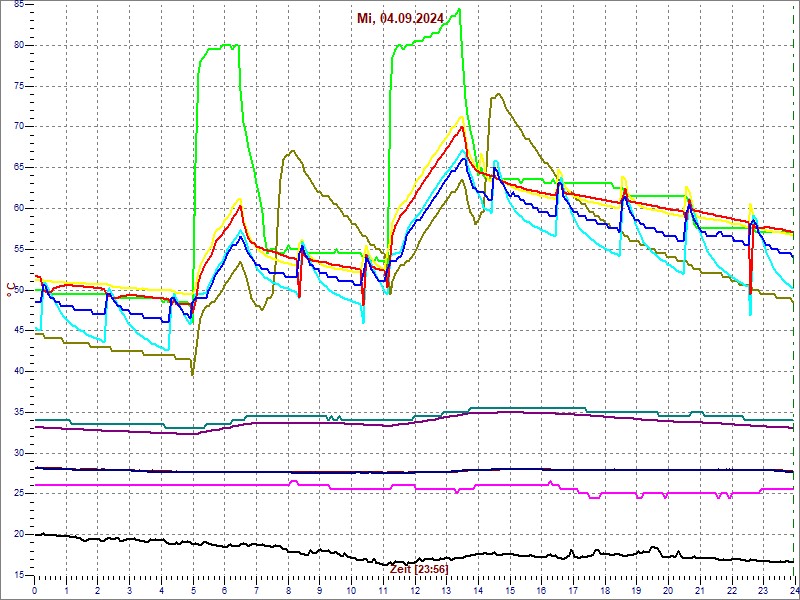Click the 'Zeit [23:56]' time label
Screen dimensions: 800x600
(x=419, y=568)
